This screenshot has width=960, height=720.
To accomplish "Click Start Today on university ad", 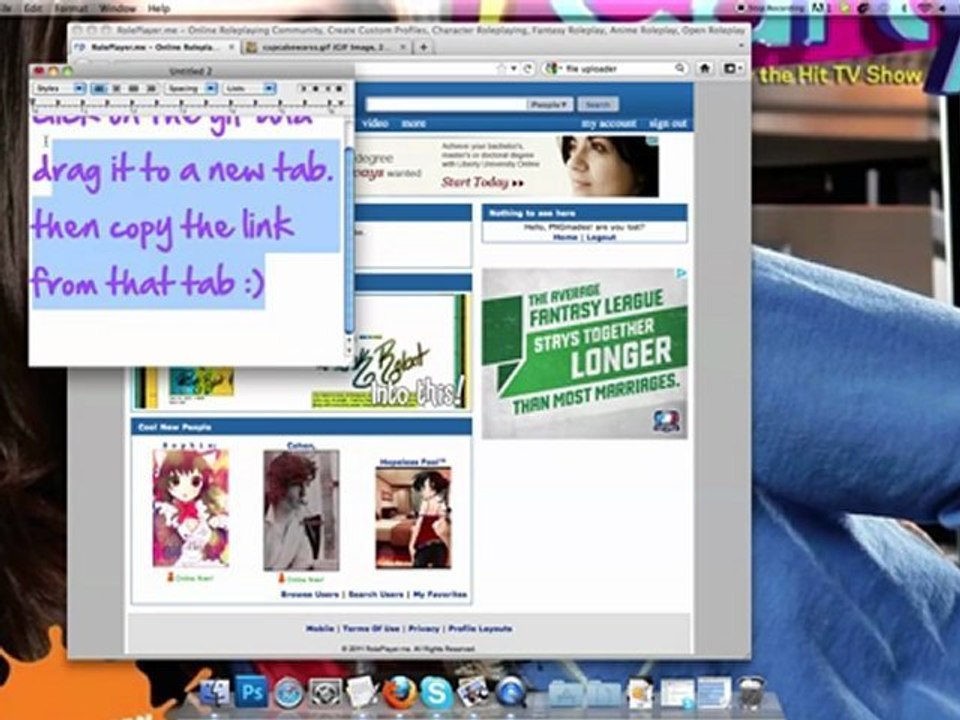I will click(482, 182).
